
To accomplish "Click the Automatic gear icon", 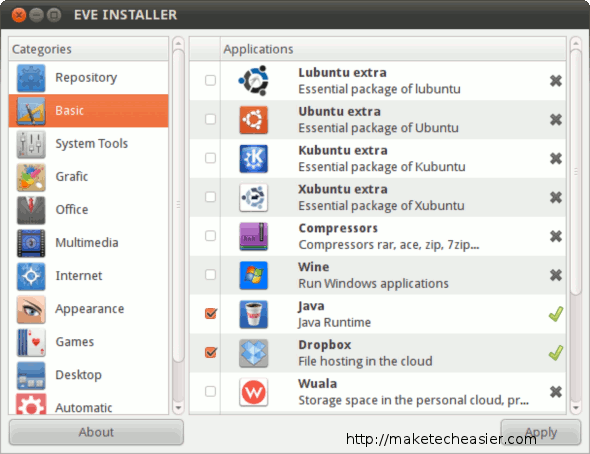I will click(31, 404).
